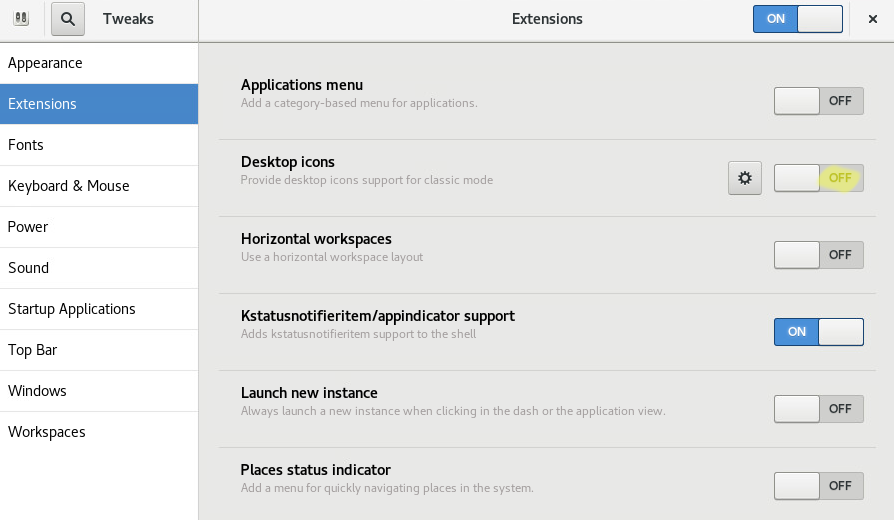This screenshot has width=894, height=520.
Task: Enable Horizontal workspaces switch
Action: [819, 255]
